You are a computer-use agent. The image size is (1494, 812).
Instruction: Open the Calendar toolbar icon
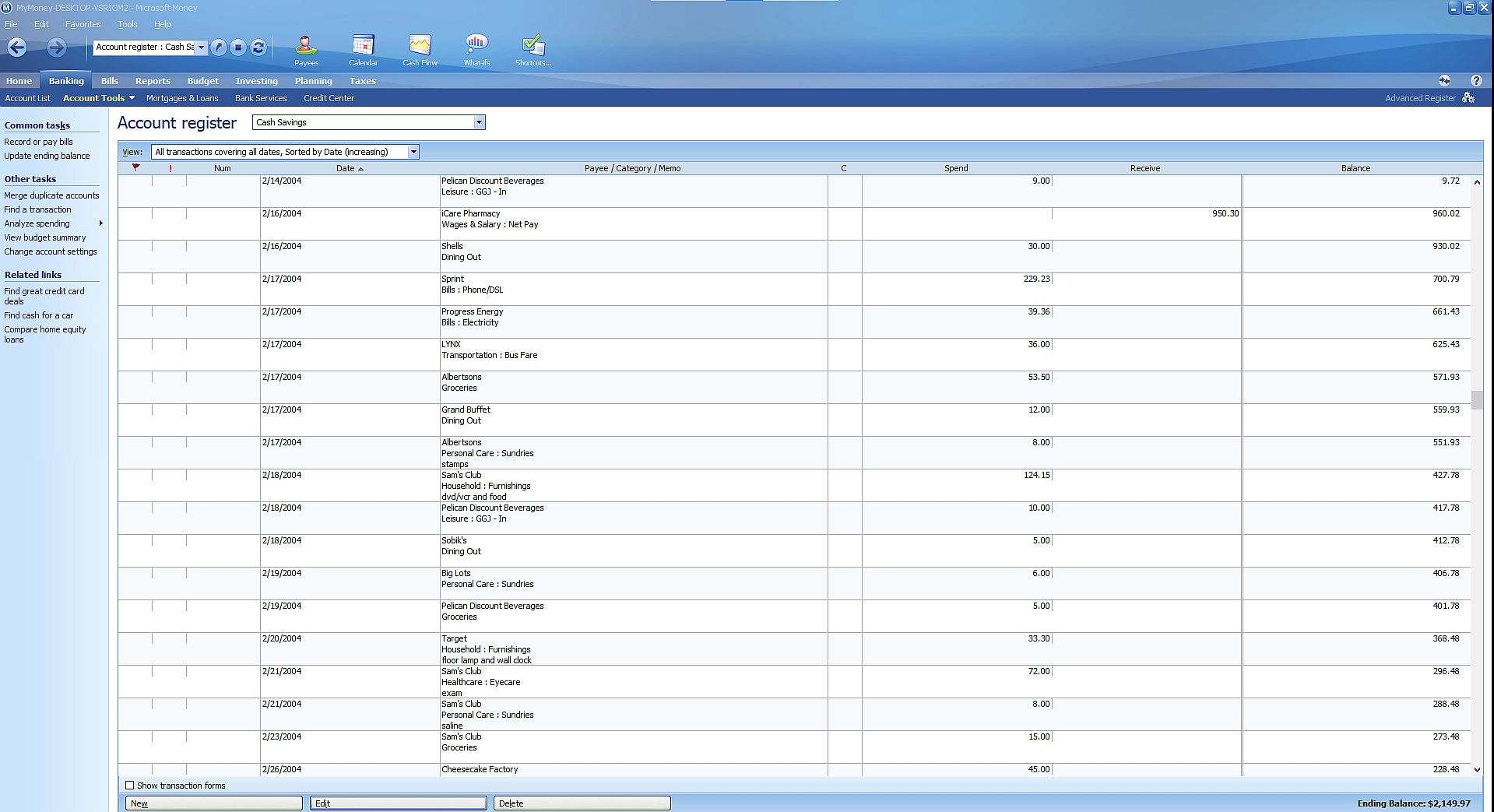[363, 51]
